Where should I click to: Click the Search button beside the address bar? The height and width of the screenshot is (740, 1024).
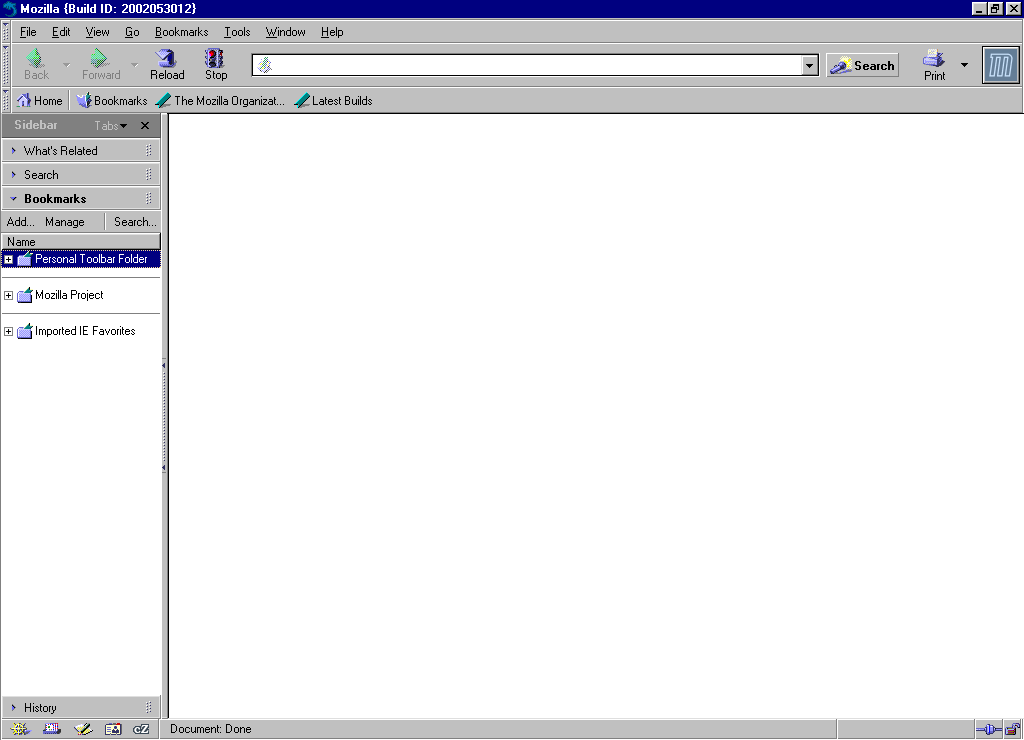click(862, 65)
